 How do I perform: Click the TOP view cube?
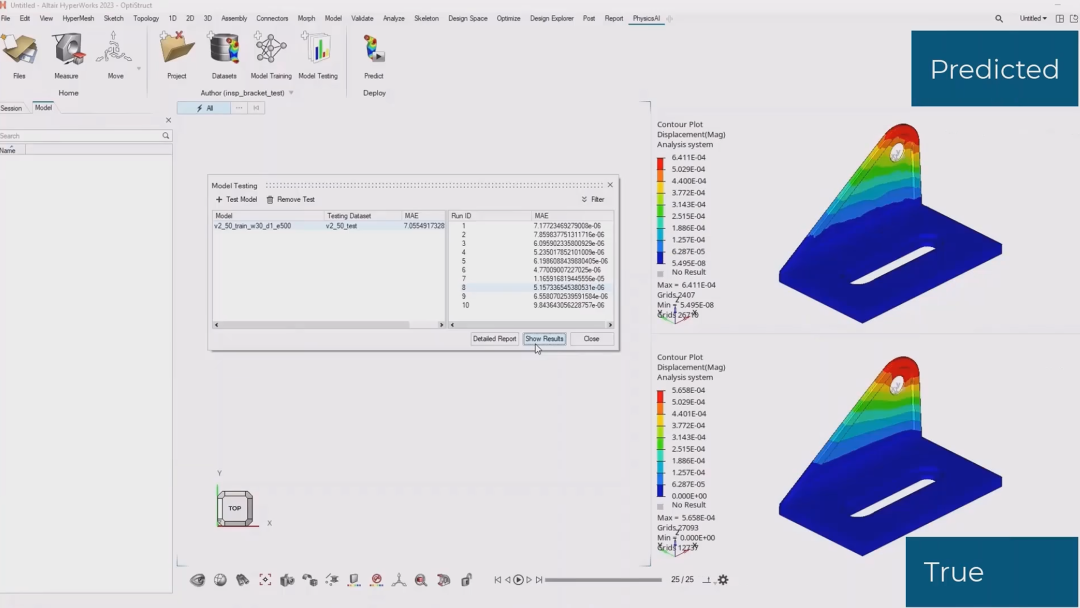[x=235, y=508]
